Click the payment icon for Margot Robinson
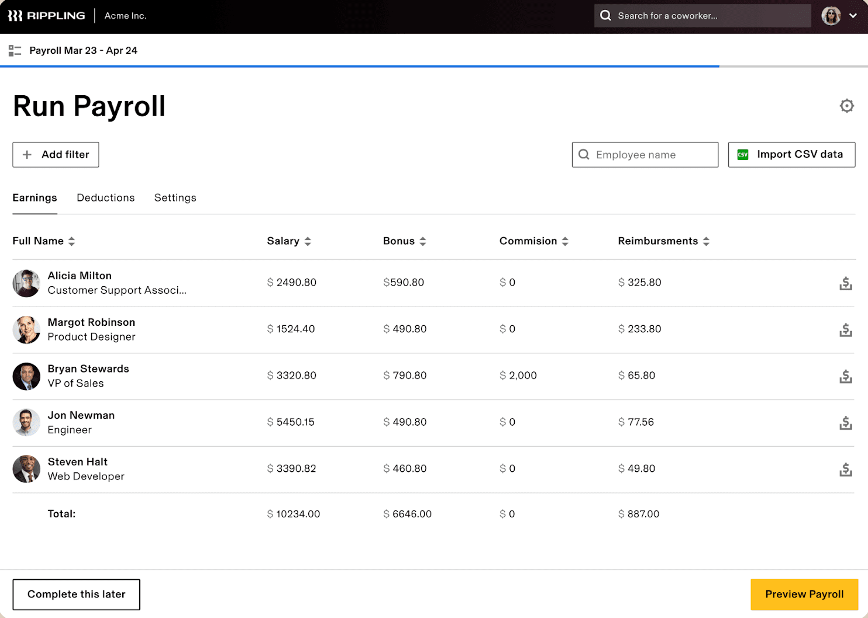The height and width of the screenshot is (618, 868). tap(845, 329)
